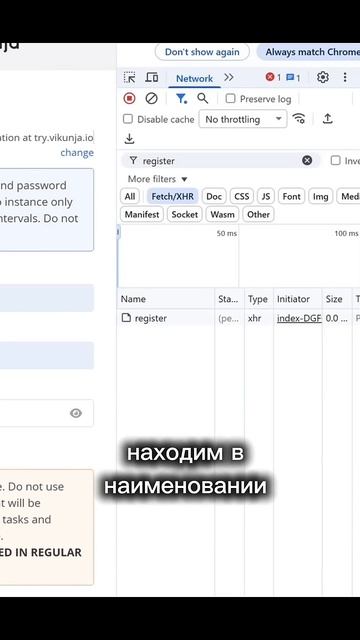Click the import HAR upload icon
Image resolution: width=360 pixels, height=640 pixels.
tap(327, 119)
